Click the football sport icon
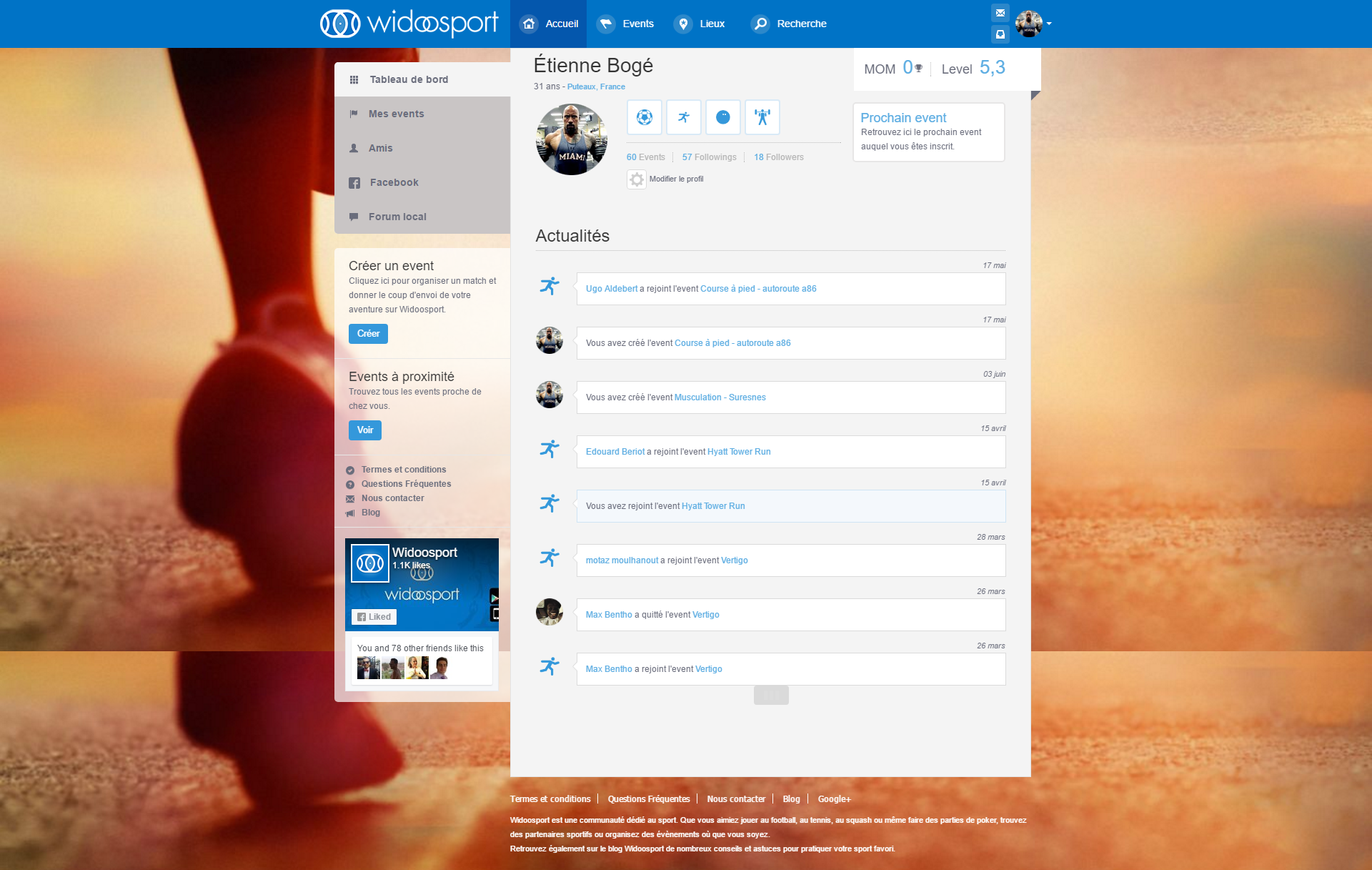Image resolution: width=1372 pixels, height=870 pixels. 645,117
